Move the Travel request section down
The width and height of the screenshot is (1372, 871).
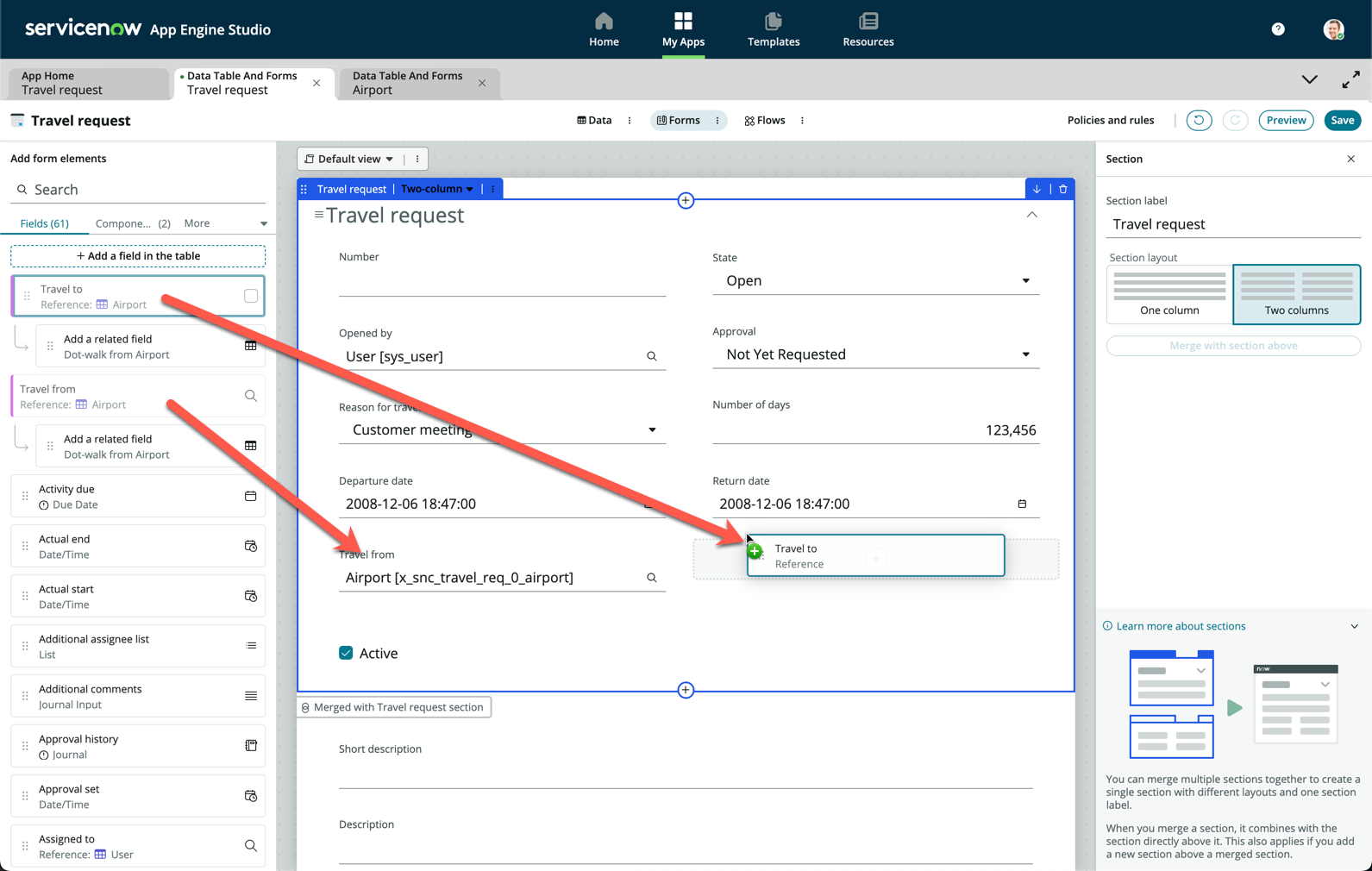click(1037, 189)
